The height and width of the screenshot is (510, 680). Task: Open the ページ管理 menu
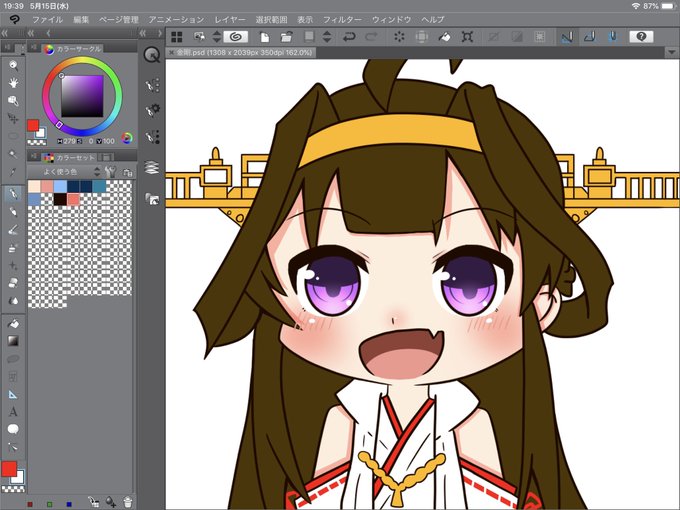tap(119, 20)
